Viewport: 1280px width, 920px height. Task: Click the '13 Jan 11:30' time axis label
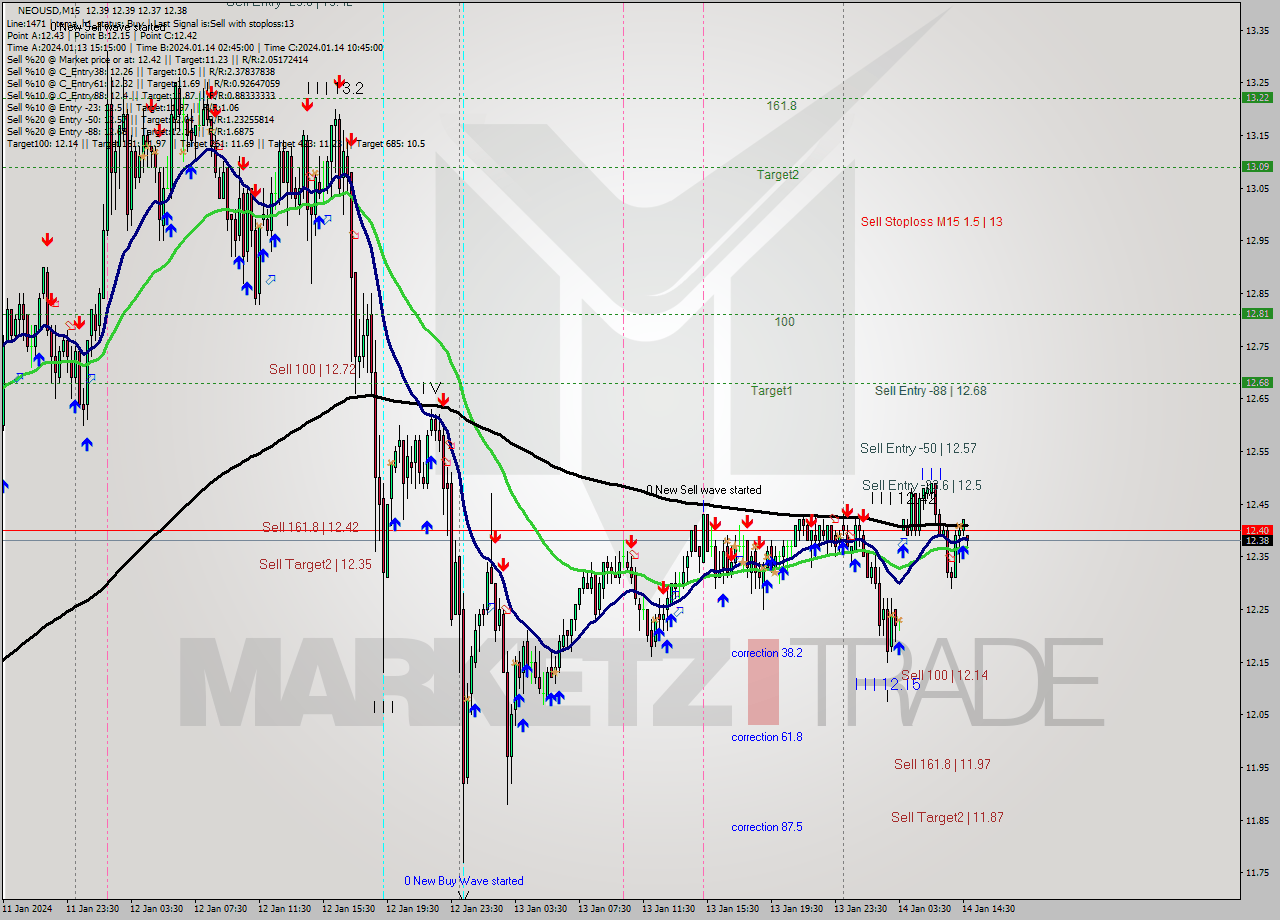point(668,909)
